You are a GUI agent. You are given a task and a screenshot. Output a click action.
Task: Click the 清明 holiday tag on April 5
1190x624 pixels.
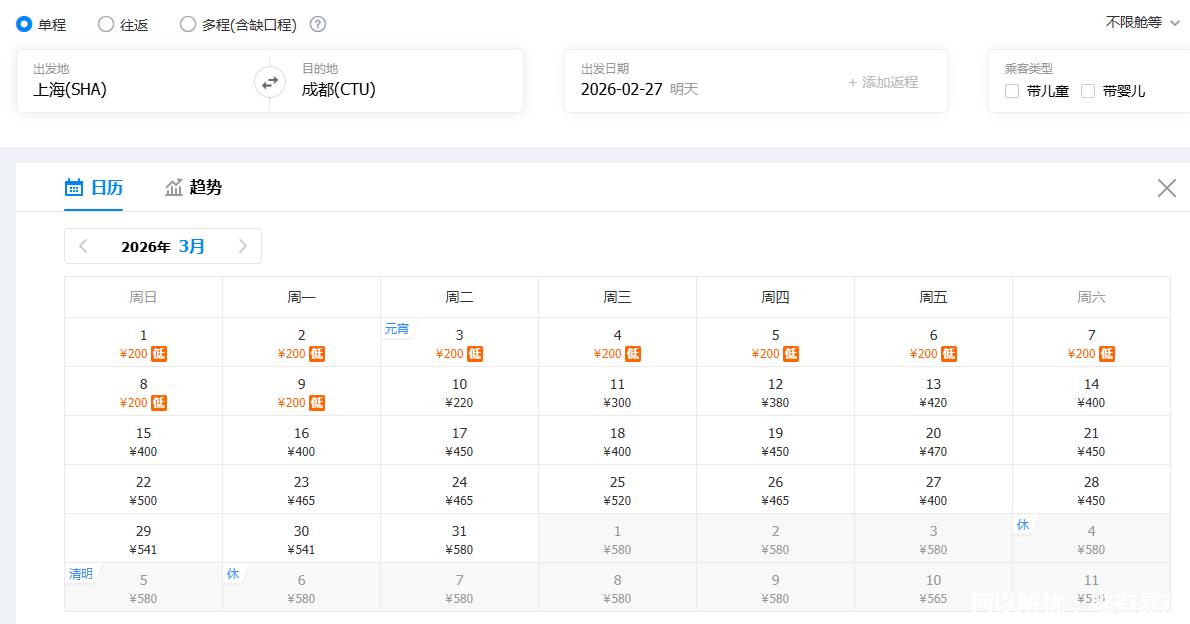(x=81, y=574)
